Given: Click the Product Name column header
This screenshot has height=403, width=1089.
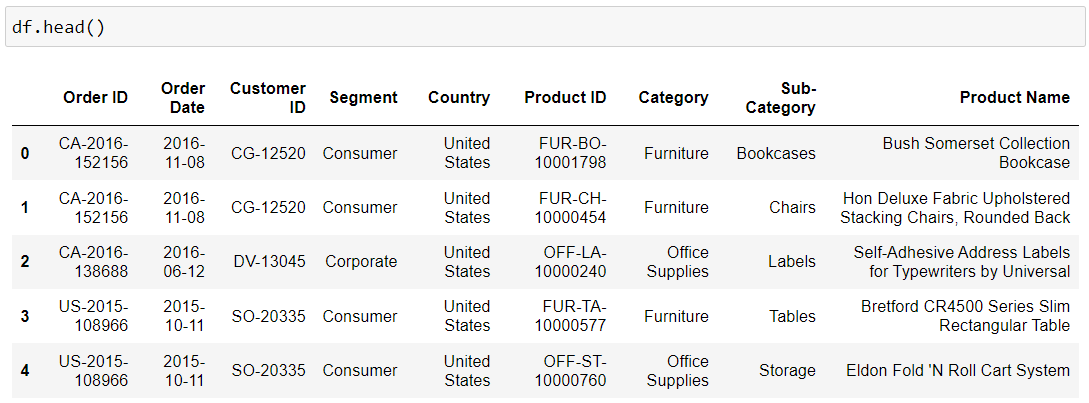Looking at the screenshot, I should pos(1014,98).
